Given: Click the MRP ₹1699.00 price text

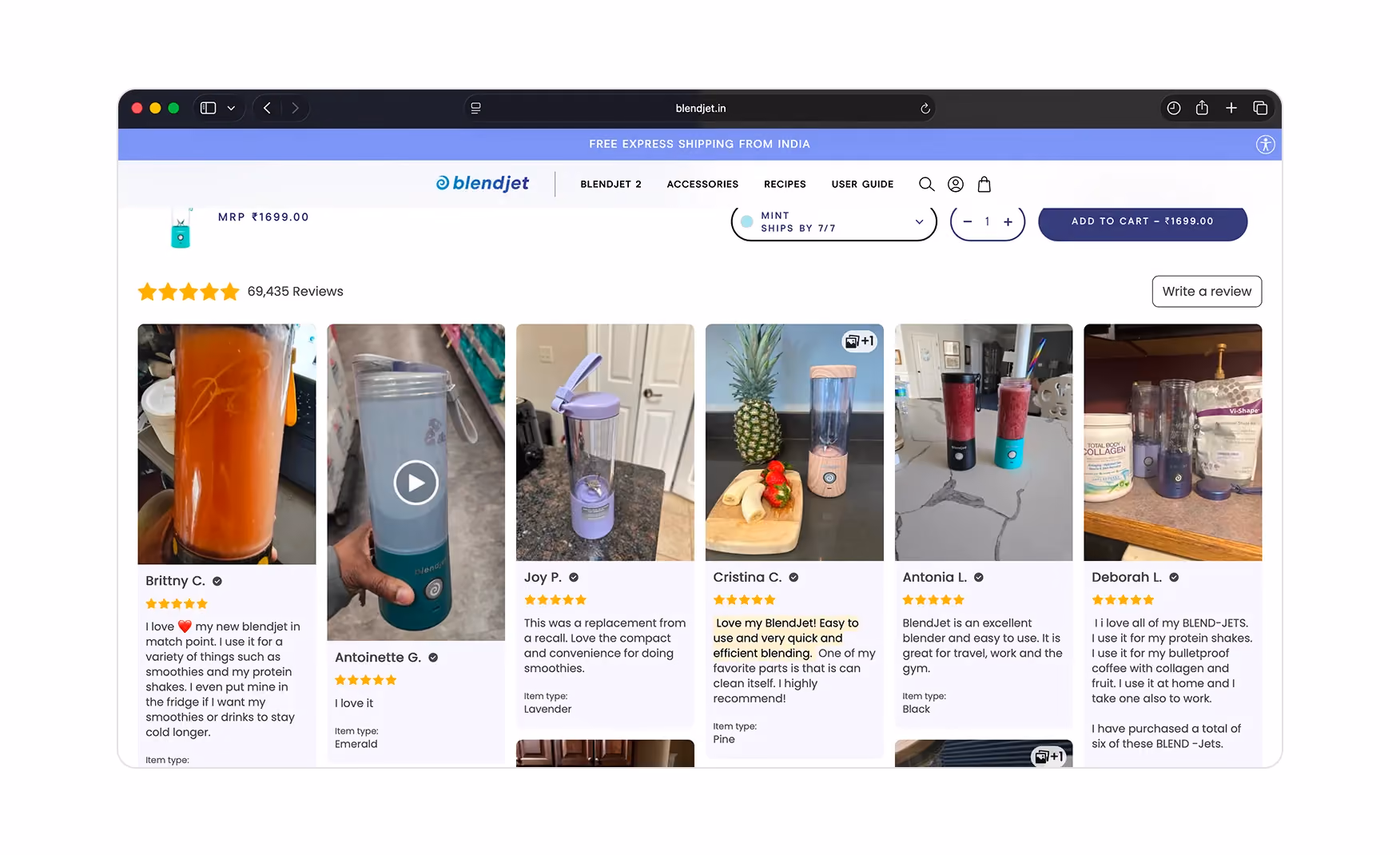Looking at the screenshot, I should 264,217.
